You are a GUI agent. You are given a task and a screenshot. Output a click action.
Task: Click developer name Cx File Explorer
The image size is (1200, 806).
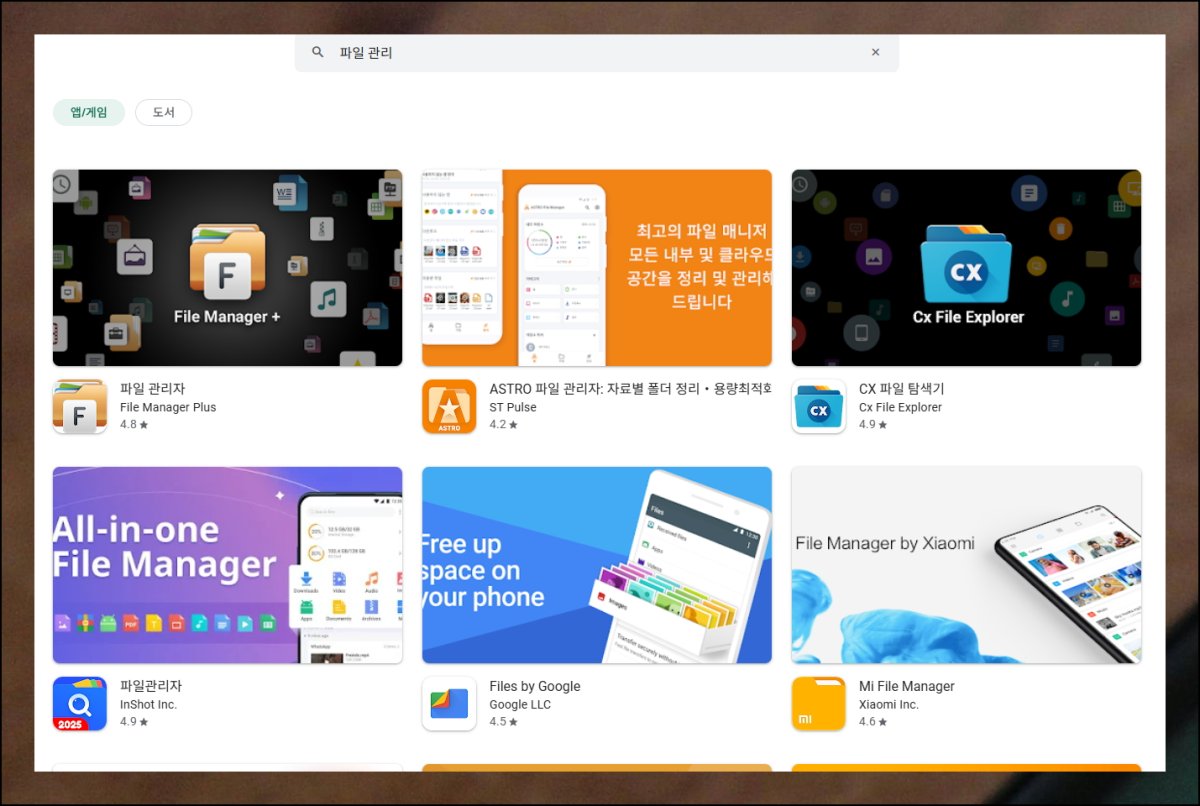click(900, 407)
